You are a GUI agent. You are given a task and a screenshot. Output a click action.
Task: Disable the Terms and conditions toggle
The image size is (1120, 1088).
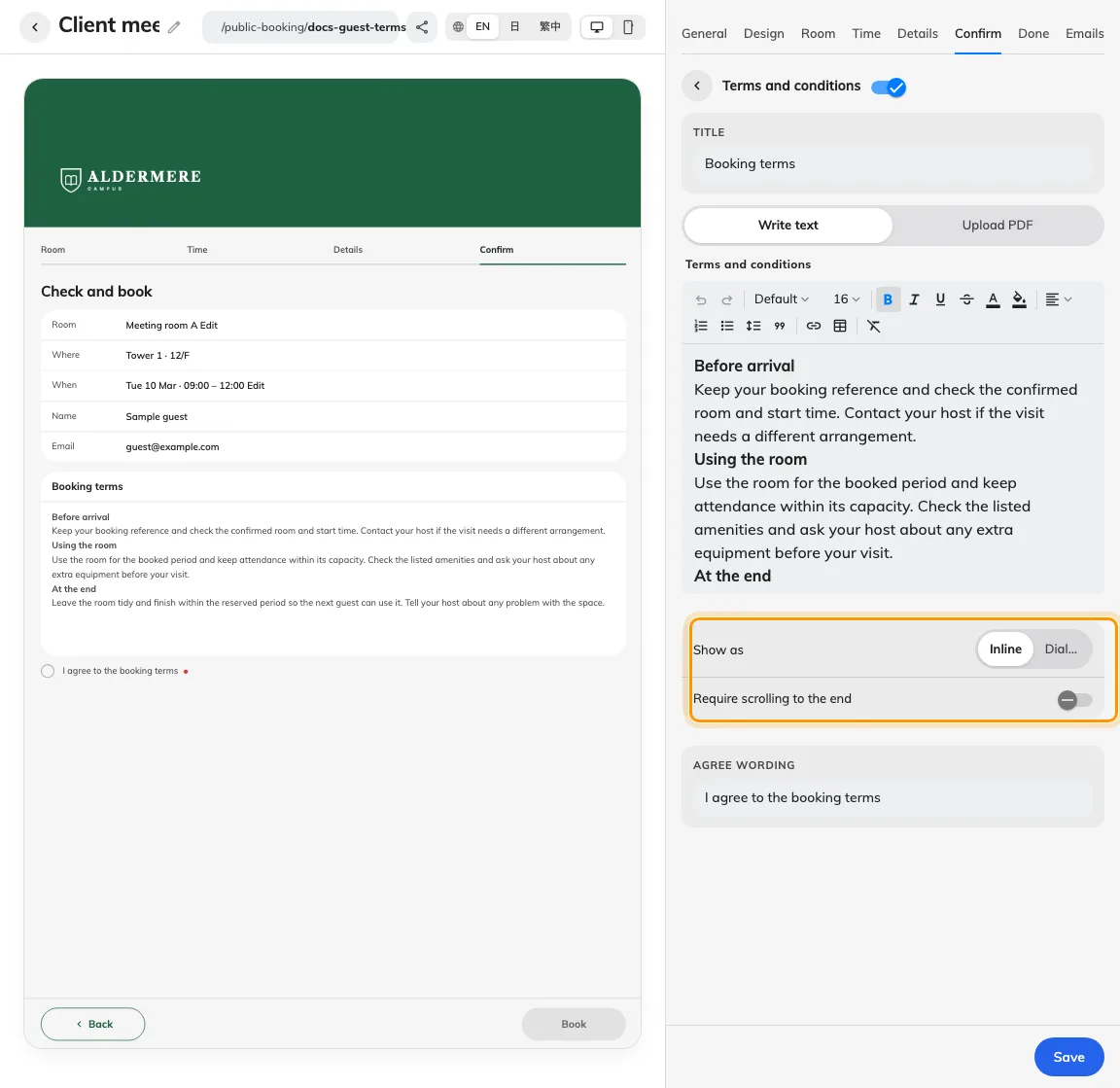coord(889,88)
